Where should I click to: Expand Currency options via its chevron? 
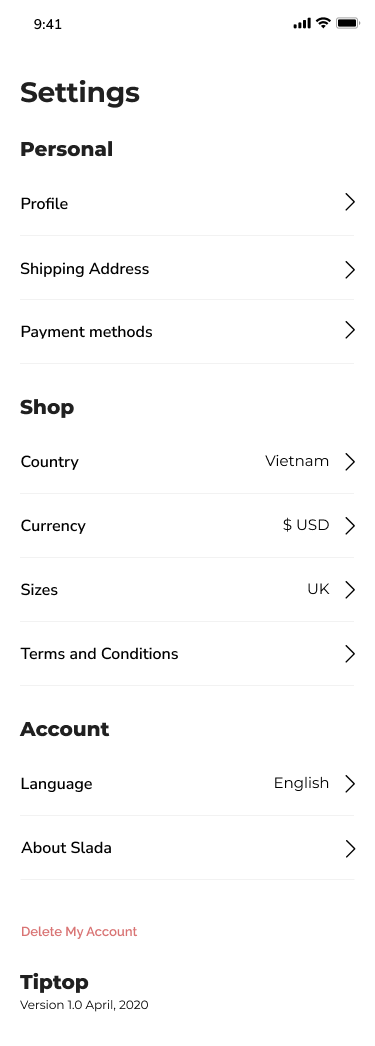350,526
